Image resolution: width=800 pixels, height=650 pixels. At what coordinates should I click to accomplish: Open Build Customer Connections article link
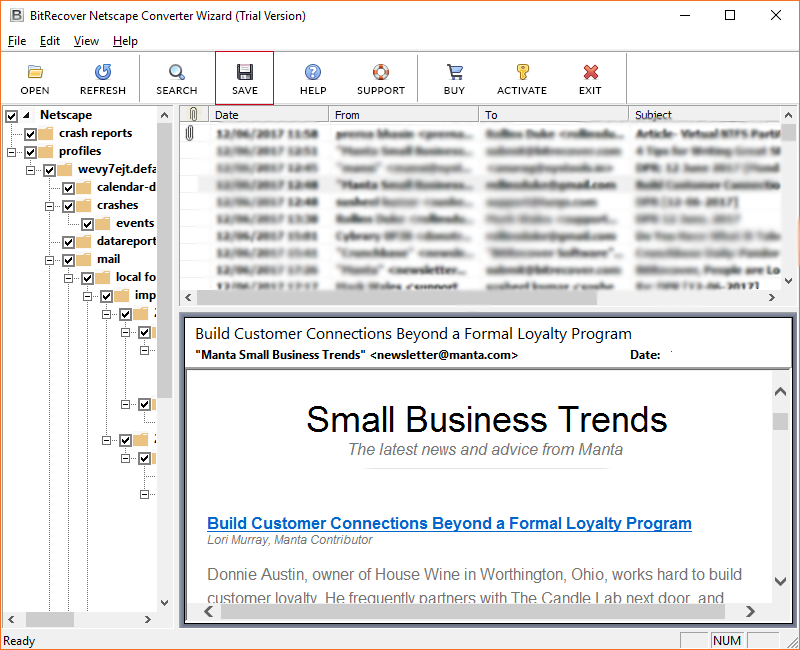(x=449, y=523)
